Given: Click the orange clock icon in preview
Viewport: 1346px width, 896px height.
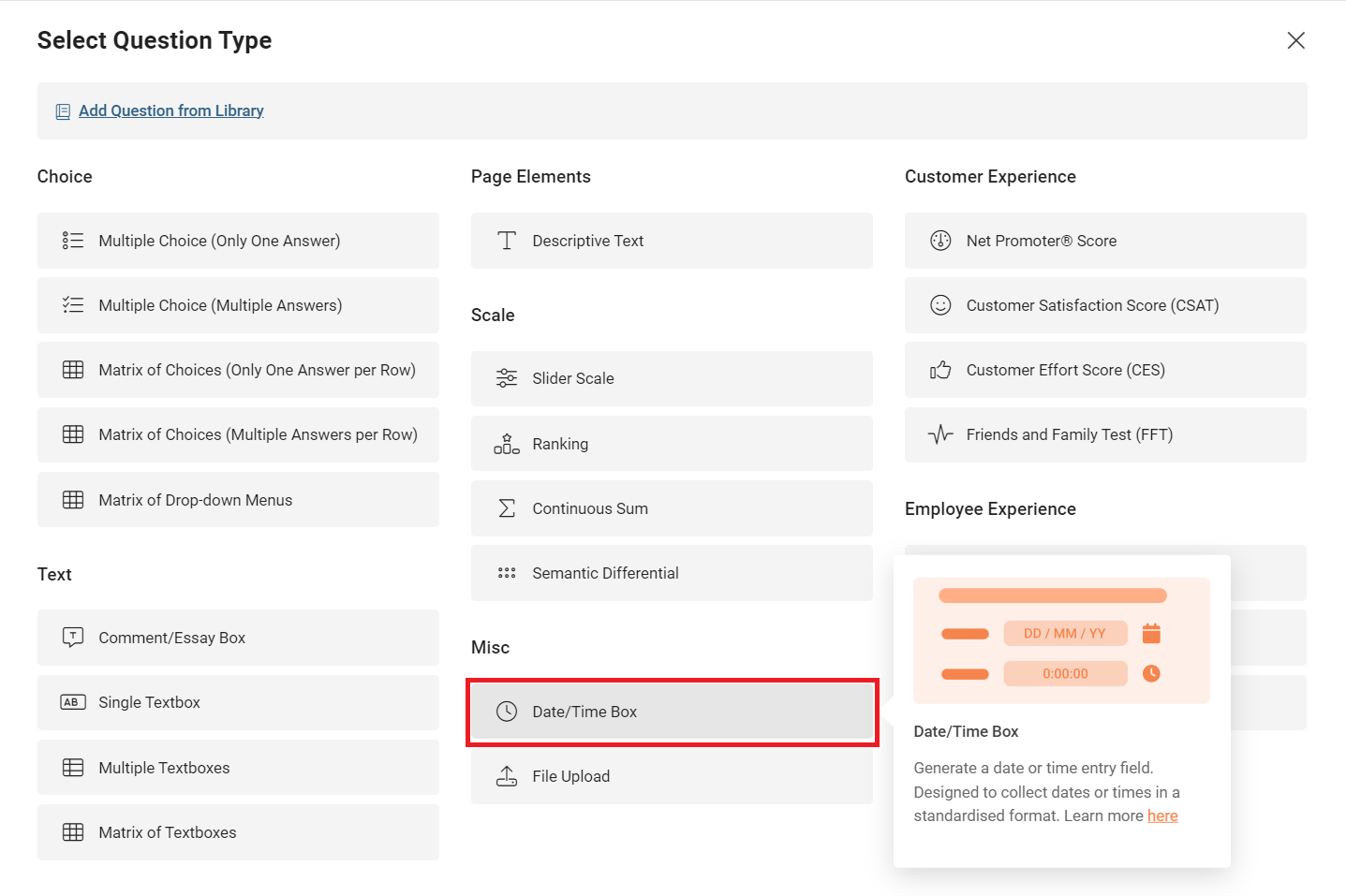Looking at the screenshot, I should [1151, 673].
